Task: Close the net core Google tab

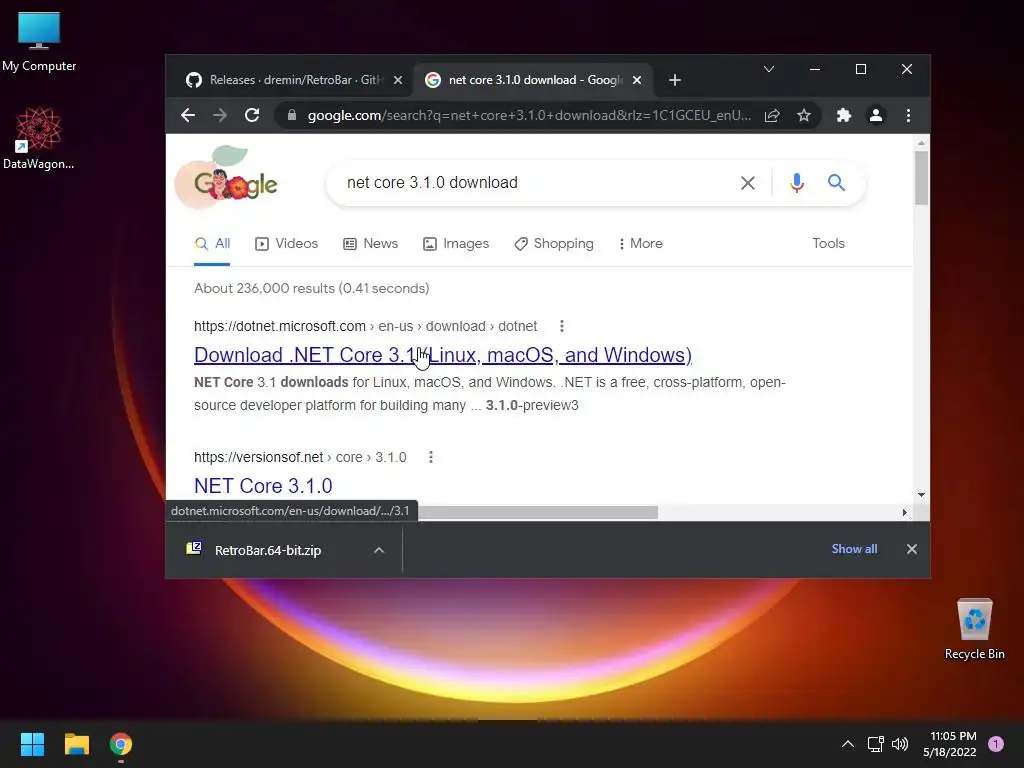Action: tap(637, 80)
